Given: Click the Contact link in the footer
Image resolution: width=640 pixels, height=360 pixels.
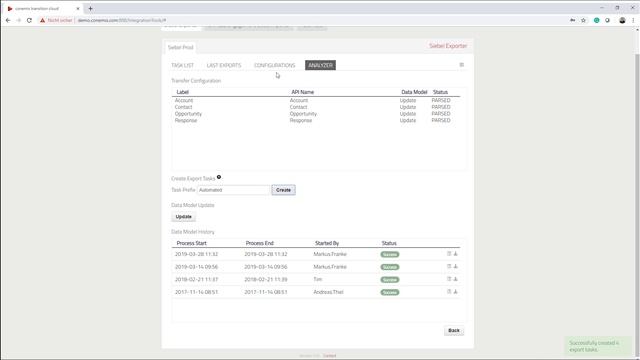Looking at the screenshot, I should [x=329, y=356].
